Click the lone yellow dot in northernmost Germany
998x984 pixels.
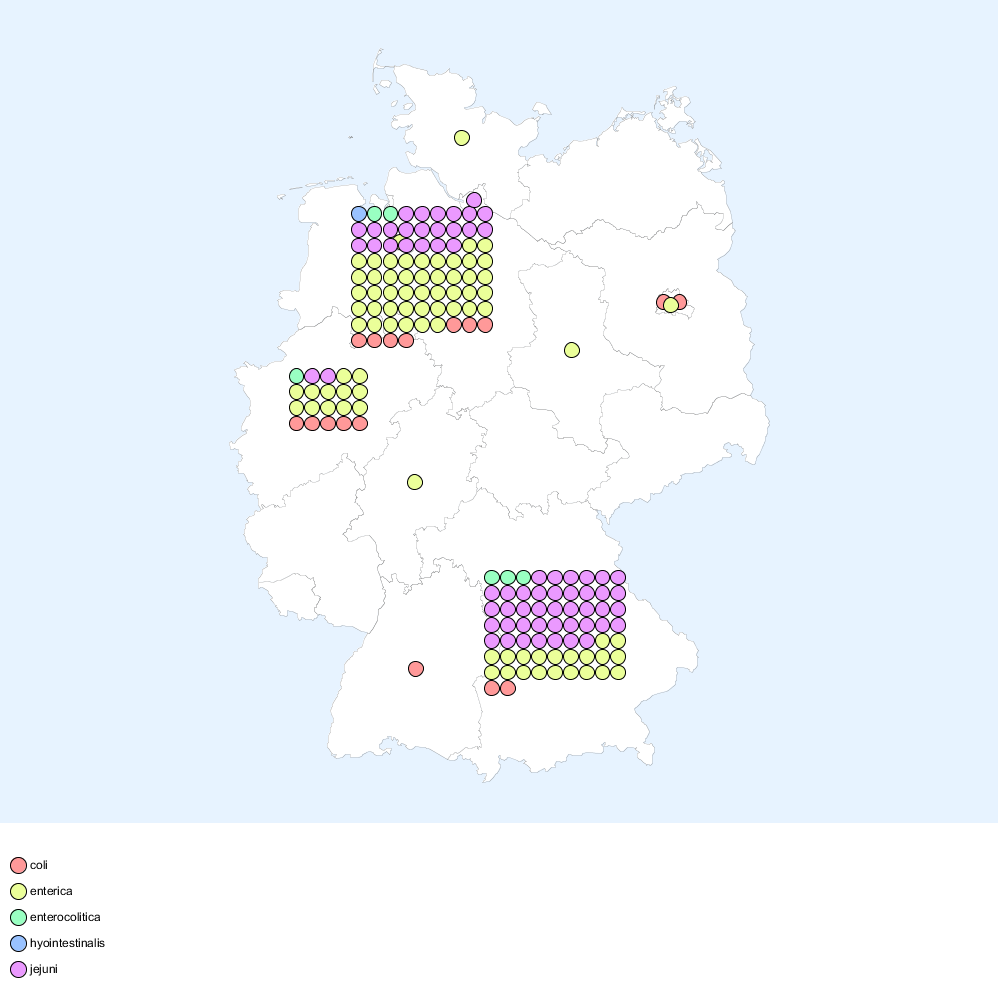(x=462, y=138)
